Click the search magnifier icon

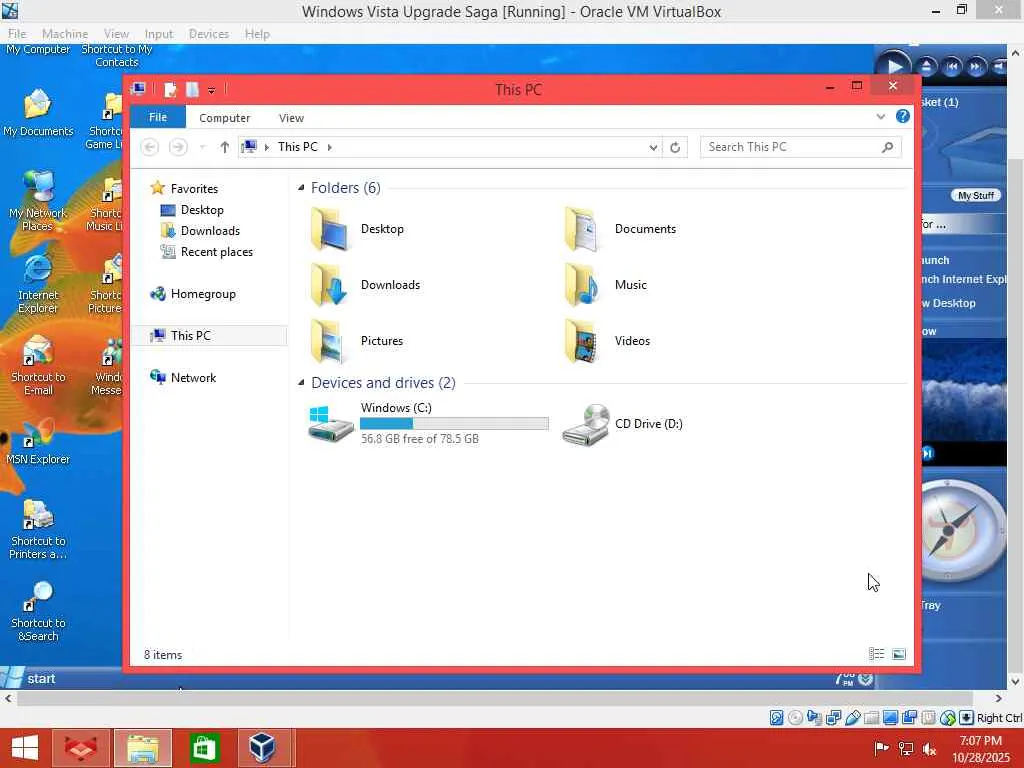tap(887, 148)
